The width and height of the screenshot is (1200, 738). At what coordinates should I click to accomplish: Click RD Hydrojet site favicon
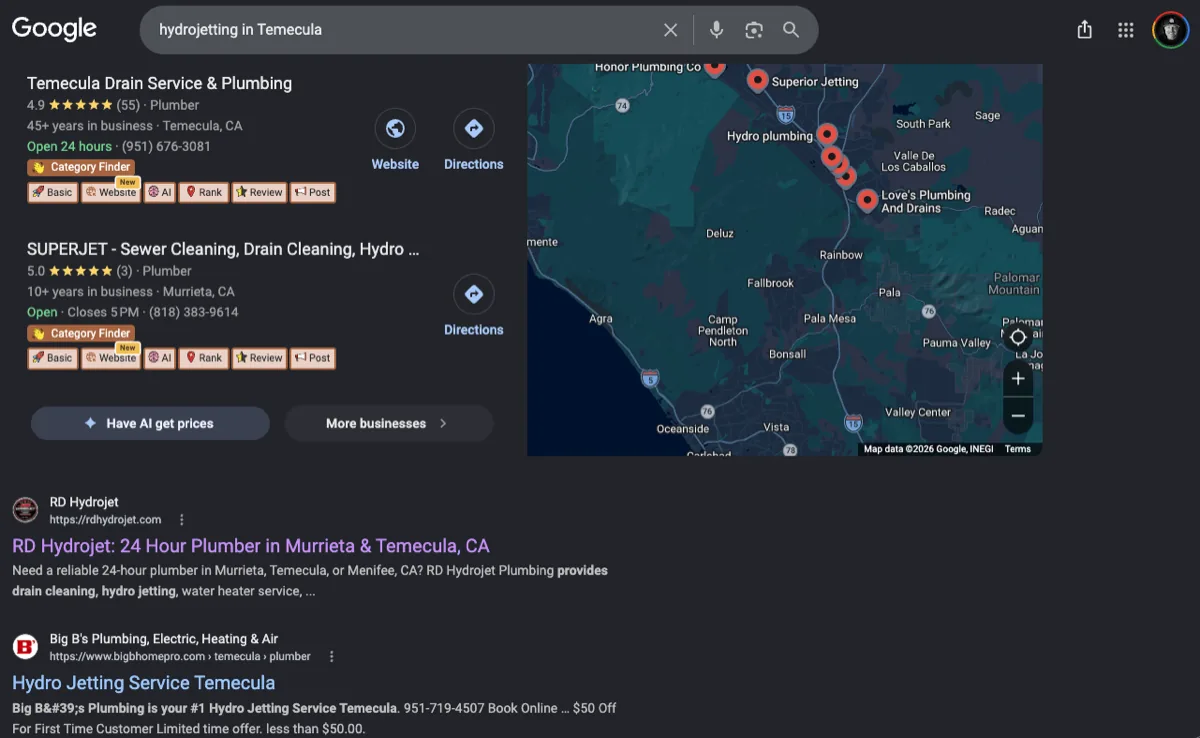coord(25,510)
